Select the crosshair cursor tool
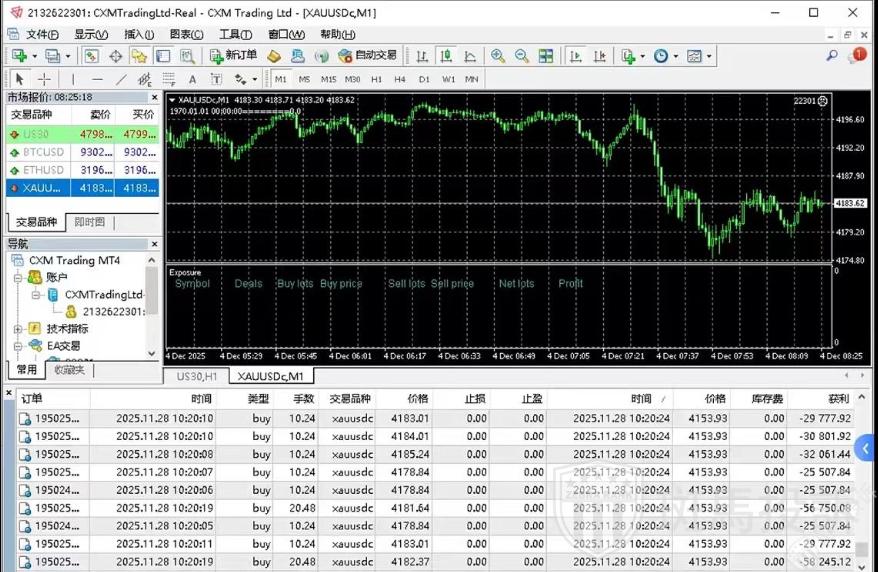 coord(44,79)
